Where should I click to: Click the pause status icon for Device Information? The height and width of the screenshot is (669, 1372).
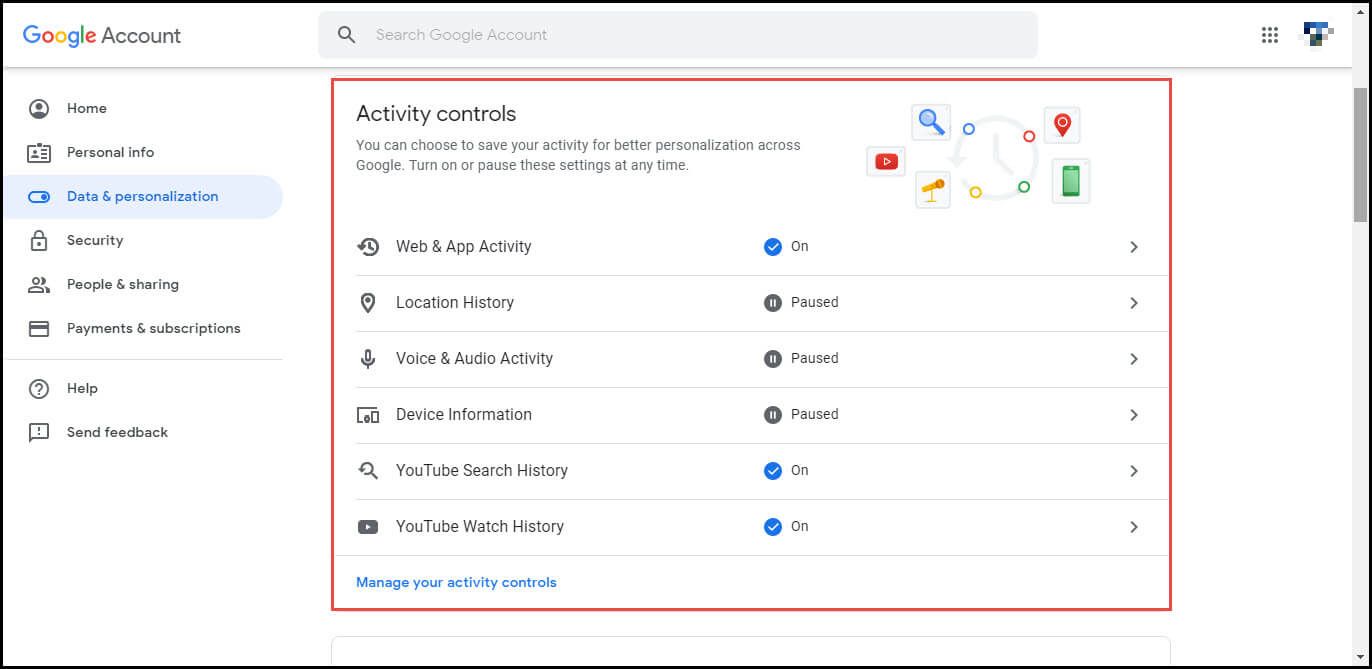pyautogui.click(x=772, y=414)
